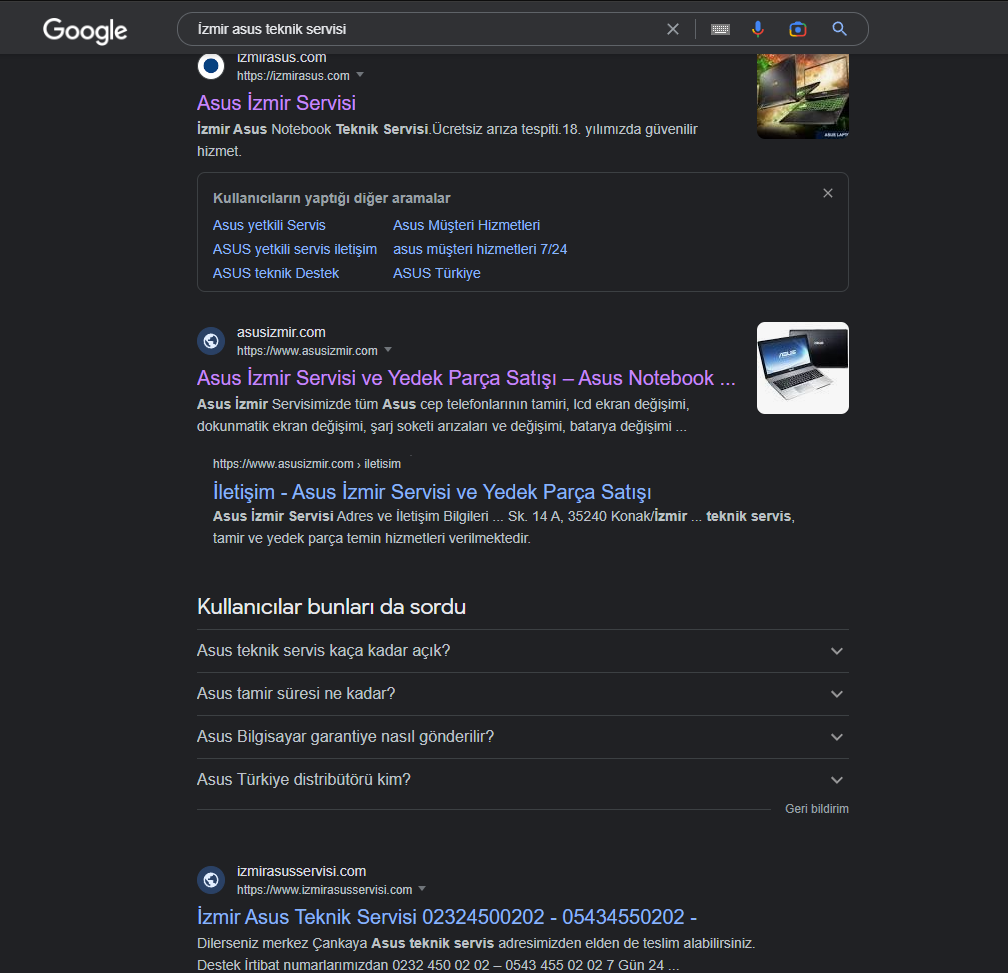Expand 'Asus tamir süresi ne kadar?'

coord(523,694)
